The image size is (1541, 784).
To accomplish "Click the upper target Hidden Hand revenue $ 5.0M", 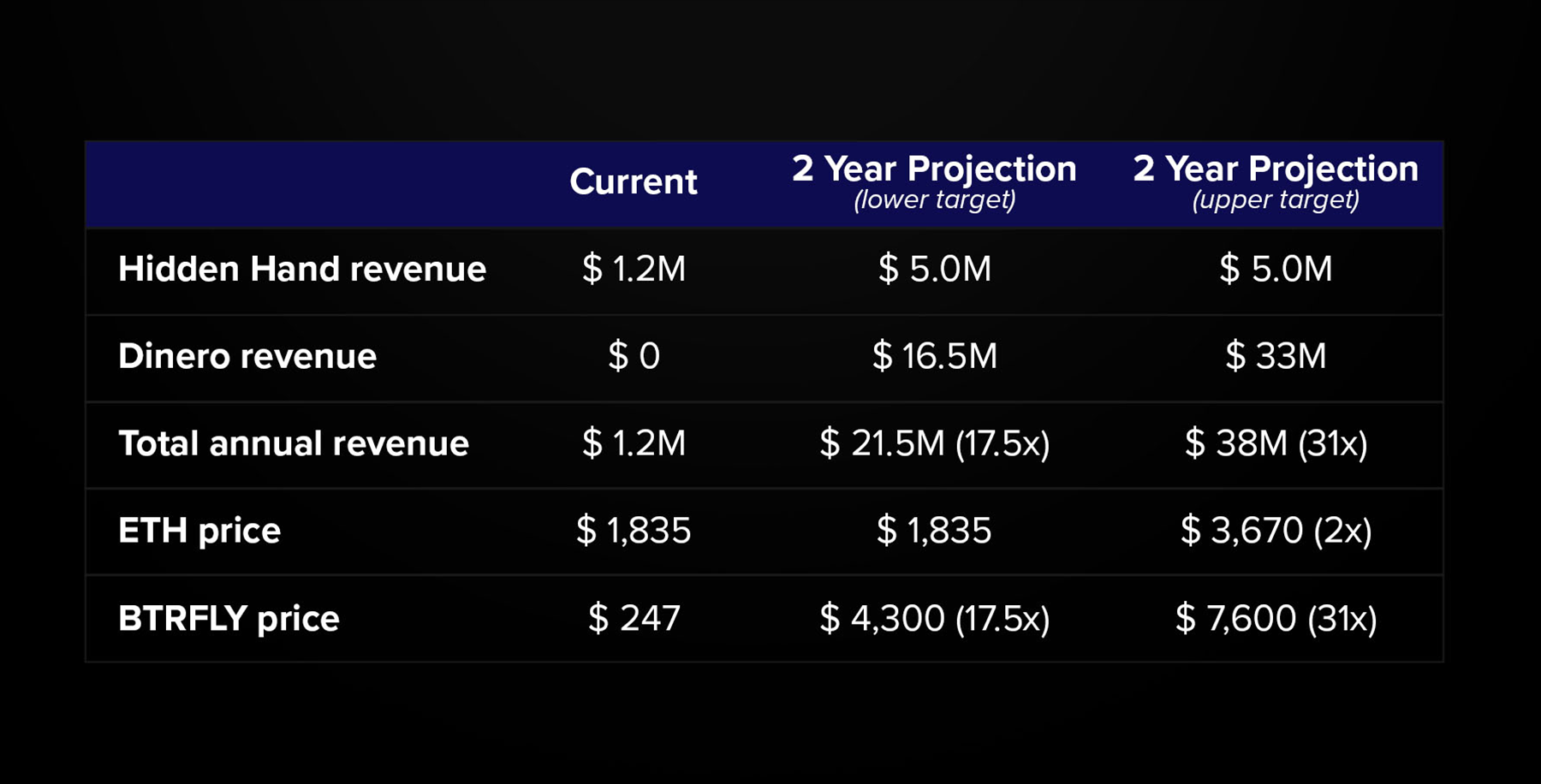I will [1275, 270].
